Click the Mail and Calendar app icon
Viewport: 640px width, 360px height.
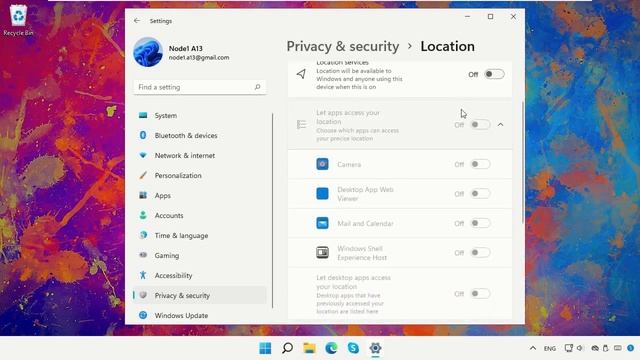point(322,223)
